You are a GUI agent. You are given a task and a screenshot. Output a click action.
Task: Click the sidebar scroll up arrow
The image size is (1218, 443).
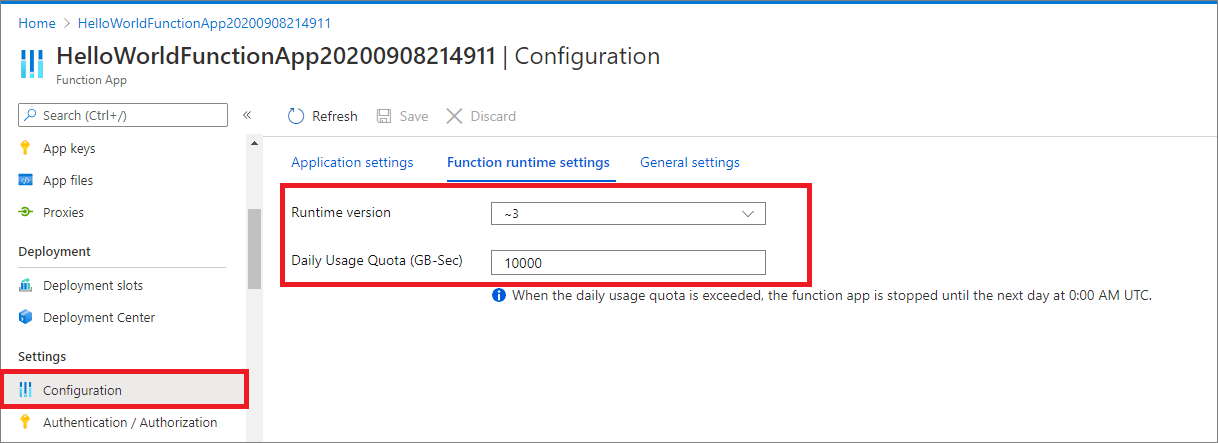click(x=254, y=143)
